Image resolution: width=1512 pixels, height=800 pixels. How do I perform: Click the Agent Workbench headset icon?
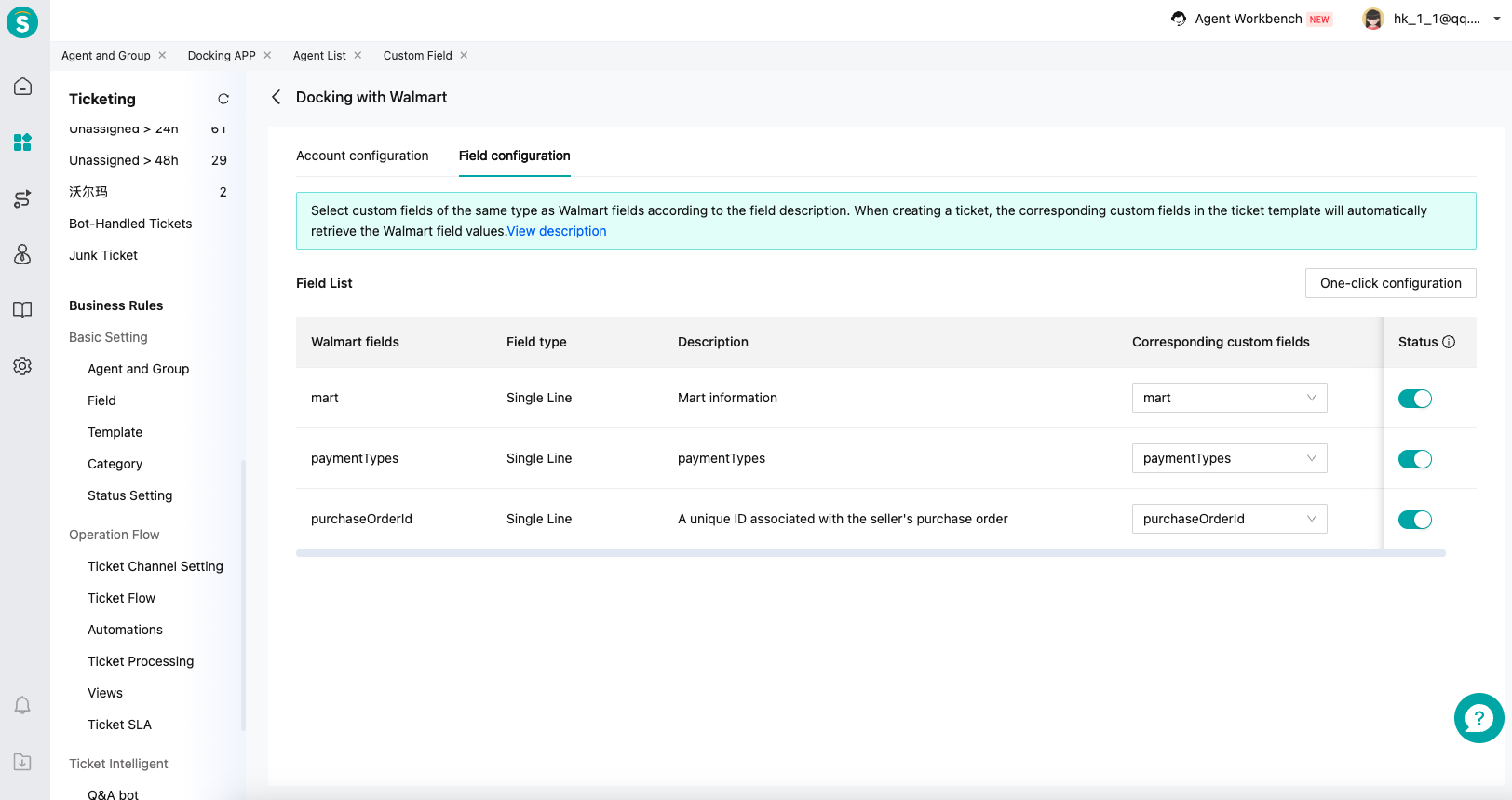[x=1179, y=19]
